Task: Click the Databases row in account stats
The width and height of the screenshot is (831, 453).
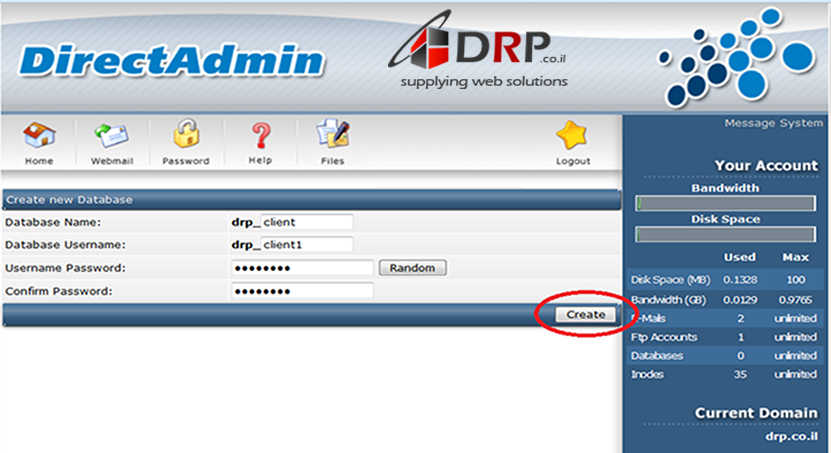Action: click(726, 356)
